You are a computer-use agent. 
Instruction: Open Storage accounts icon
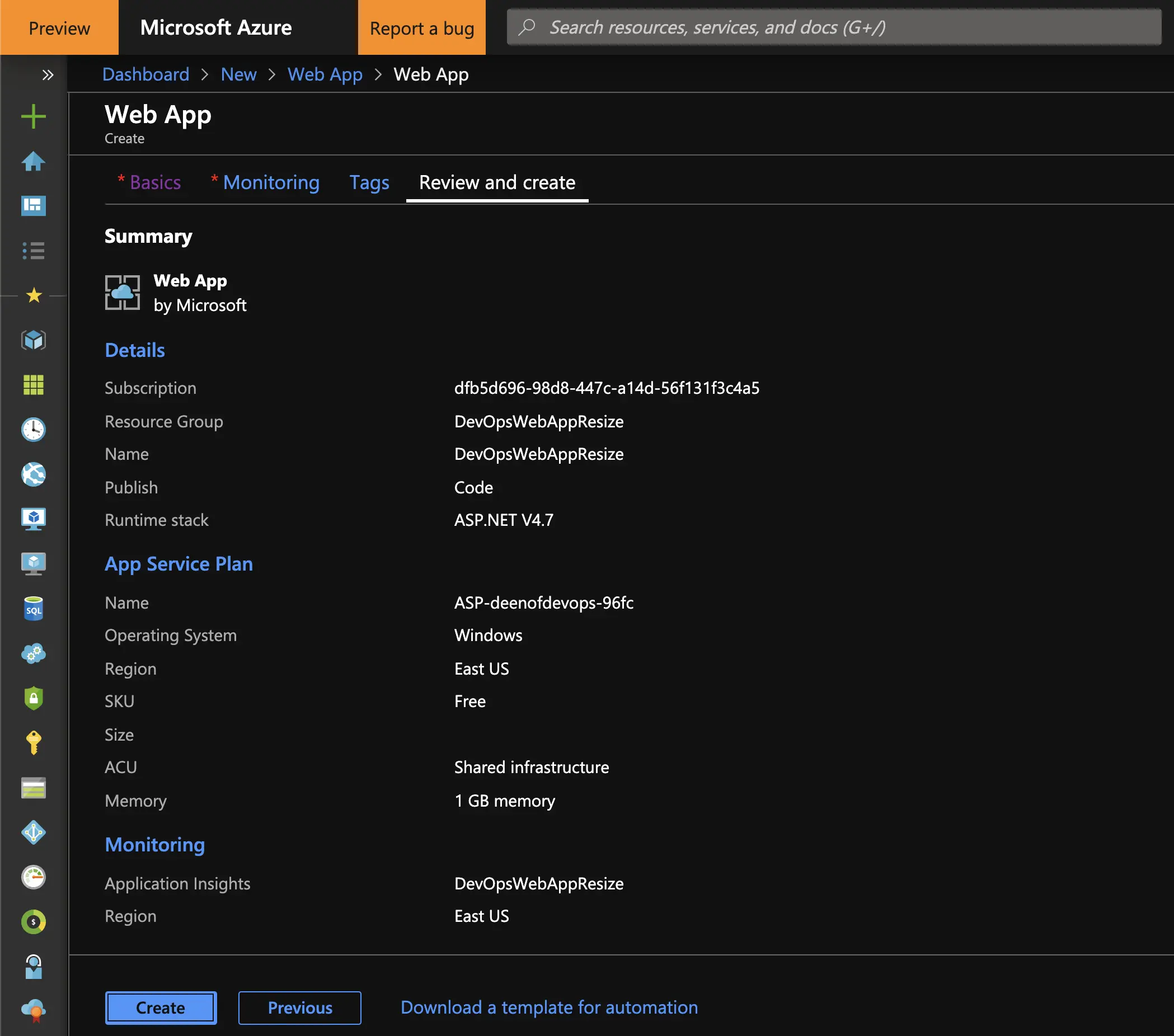pos(34,788)
